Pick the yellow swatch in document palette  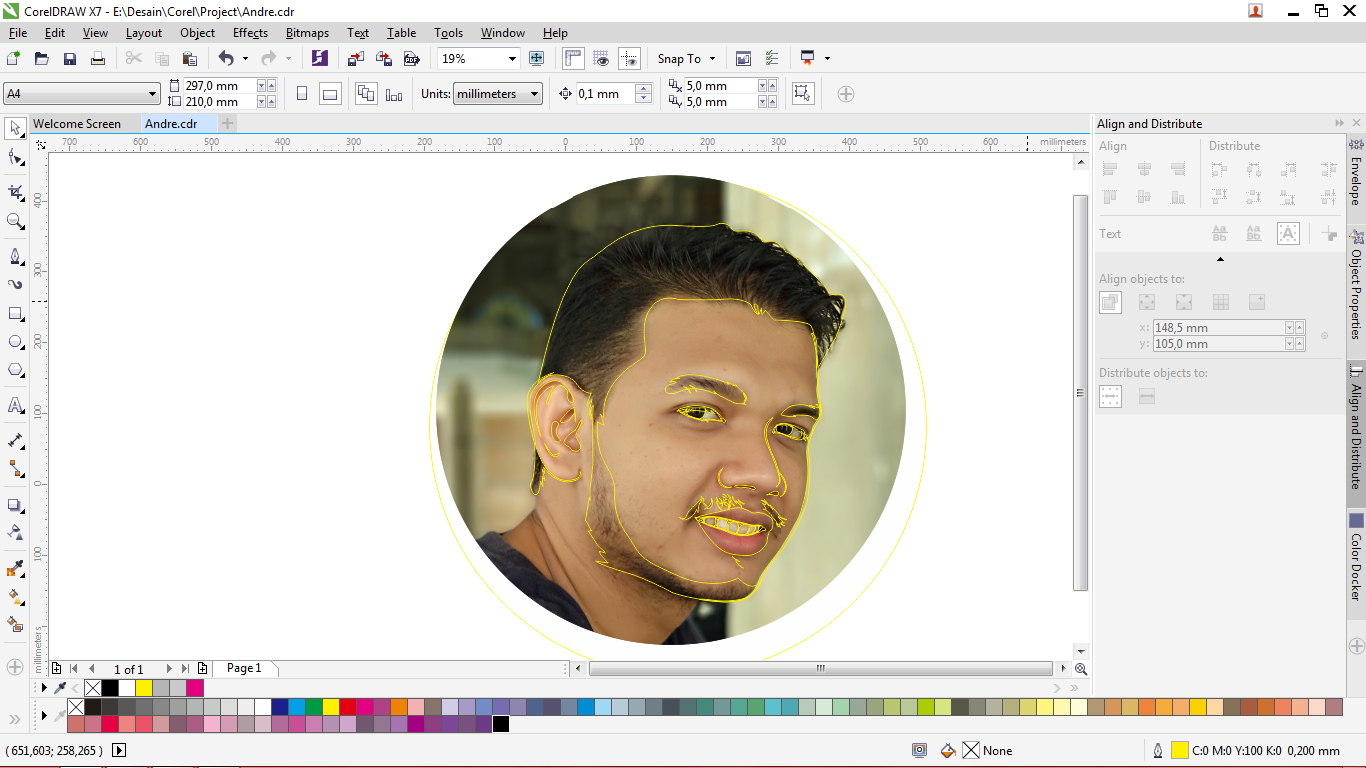point(144,688)
